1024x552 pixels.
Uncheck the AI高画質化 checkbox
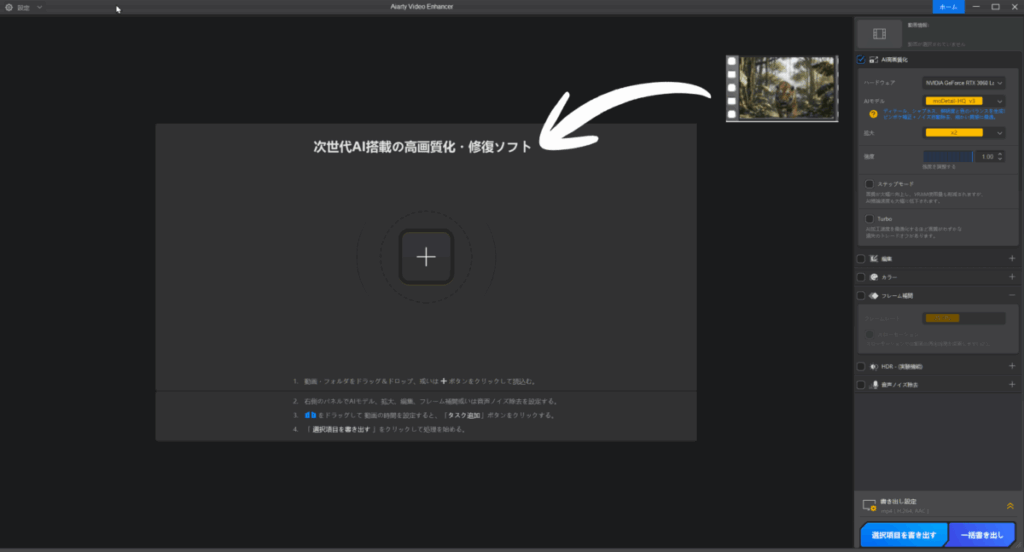coord(861,59)
